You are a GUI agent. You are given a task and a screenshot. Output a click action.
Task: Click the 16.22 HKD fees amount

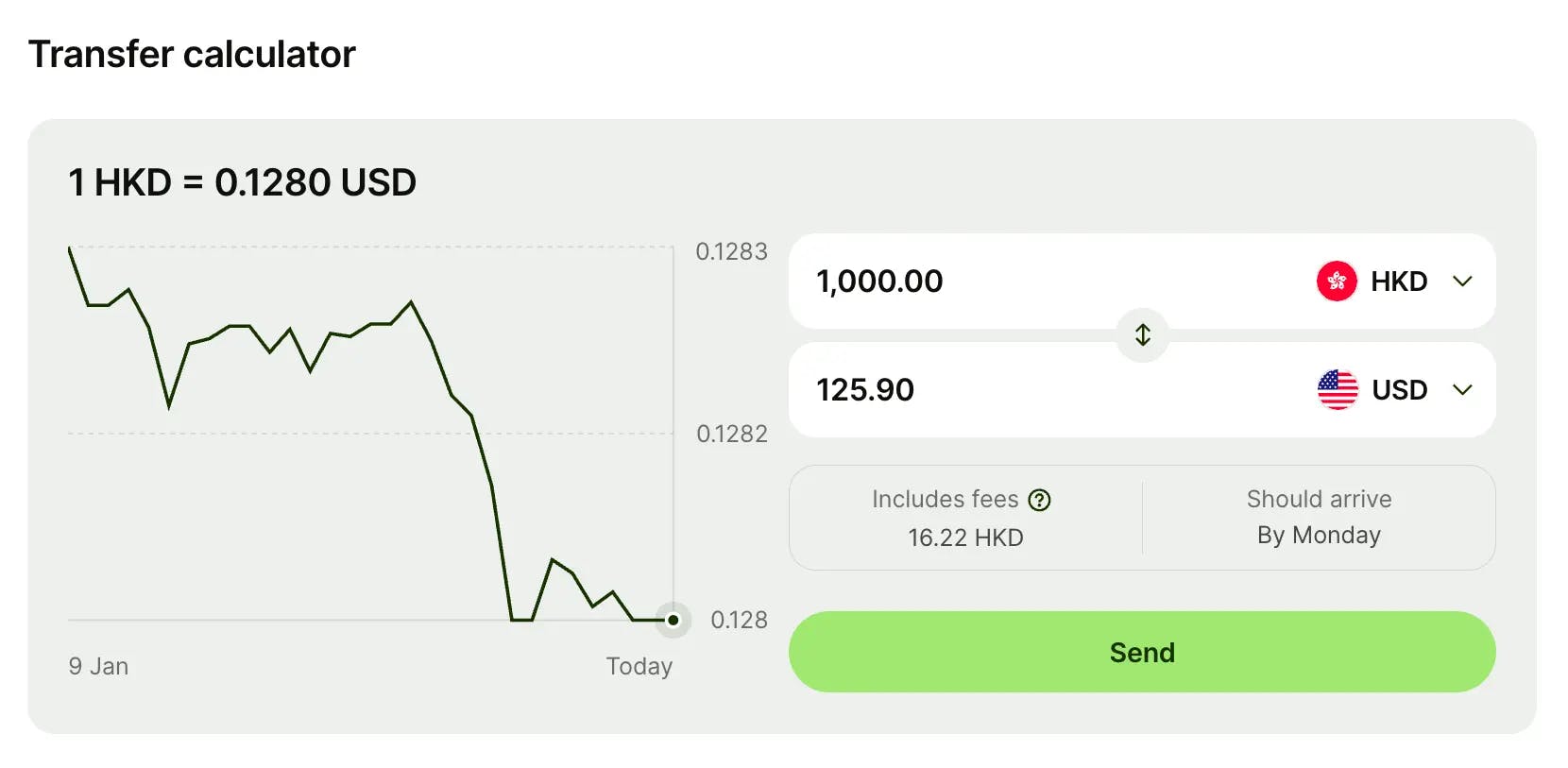tap(964, 538)
